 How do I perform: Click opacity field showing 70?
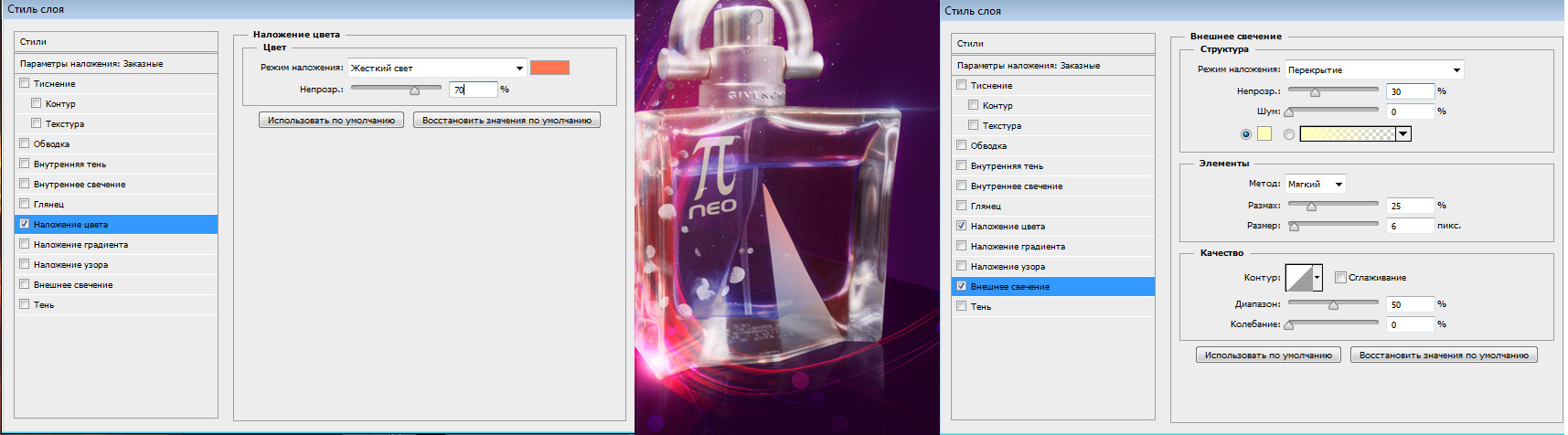tap(474, 90)
